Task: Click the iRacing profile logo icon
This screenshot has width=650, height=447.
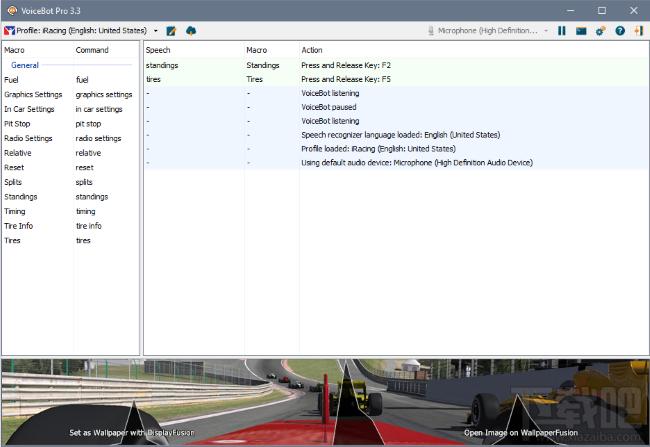Action: click(9, 31)
